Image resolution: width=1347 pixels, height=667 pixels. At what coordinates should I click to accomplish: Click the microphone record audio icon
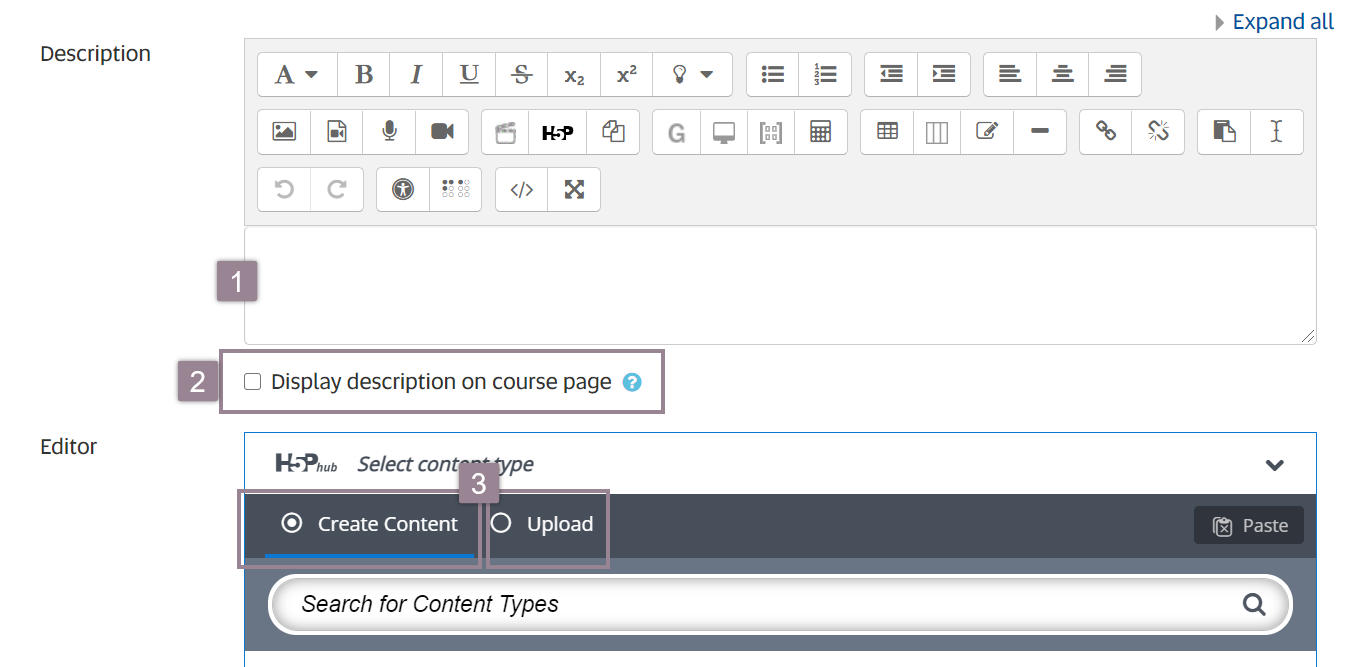click(x=389, y=132)
